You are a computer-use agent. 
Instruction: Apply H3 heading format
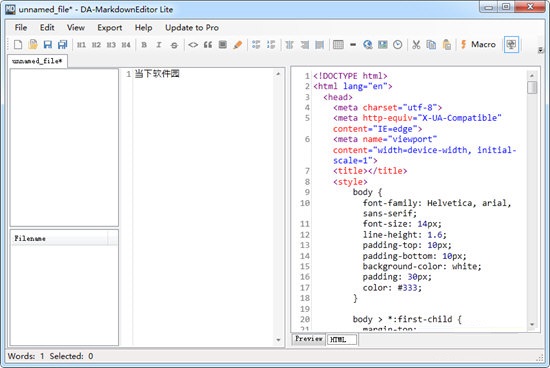click(x=111, y=45)
